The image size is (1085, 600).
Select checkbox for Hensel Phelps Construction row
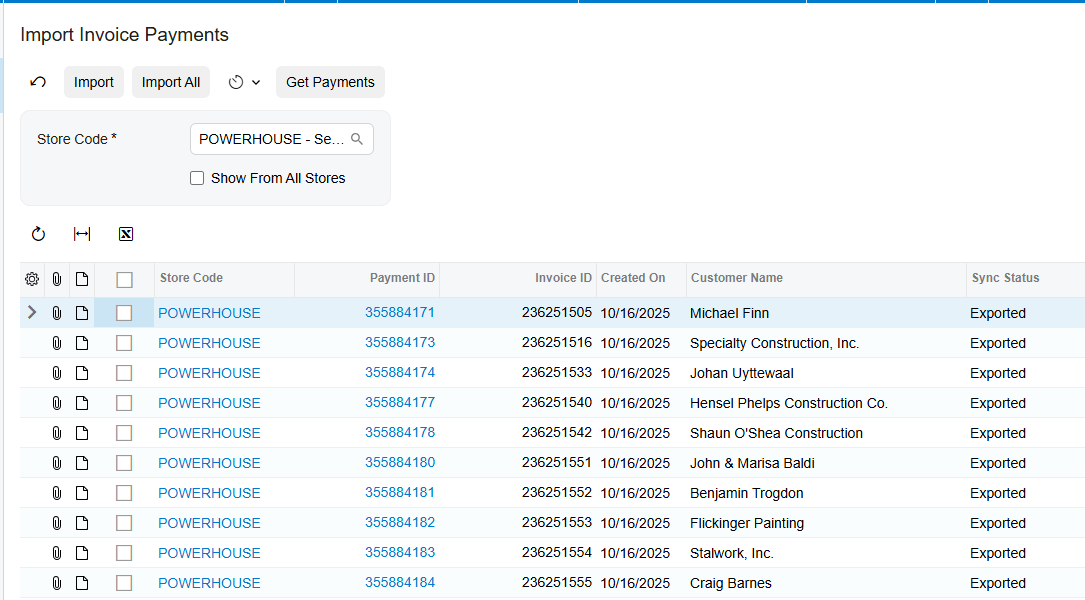pos(124,403)
